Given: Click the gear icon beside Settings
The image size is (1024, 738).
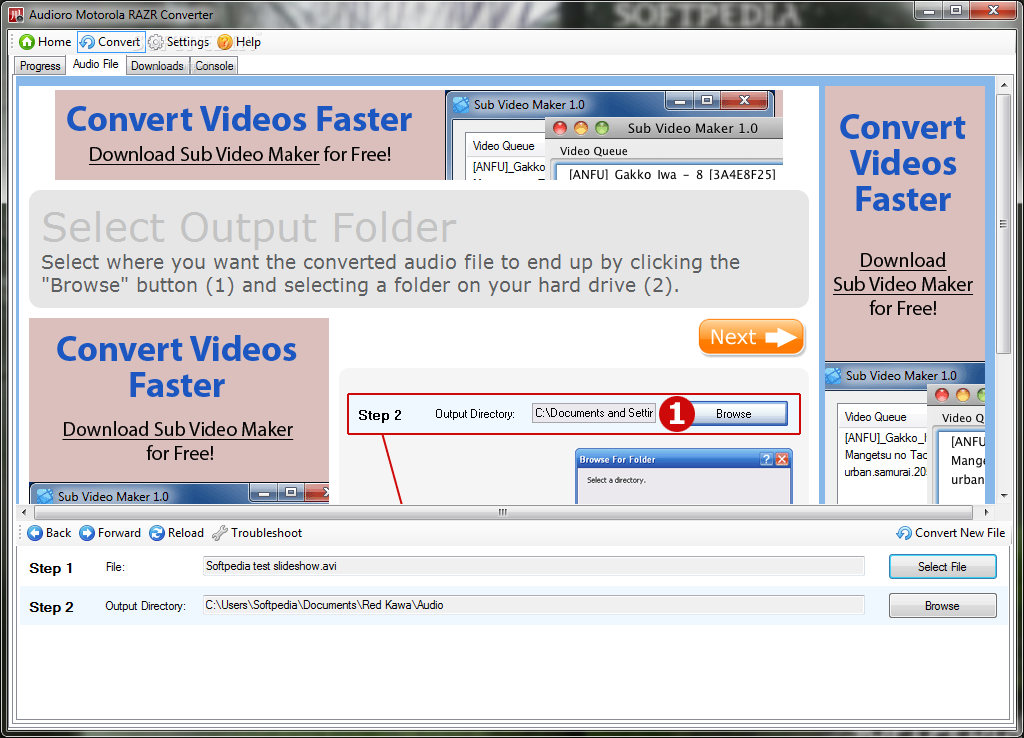Looking at the screenshot, I should click(x=155, y=42).
